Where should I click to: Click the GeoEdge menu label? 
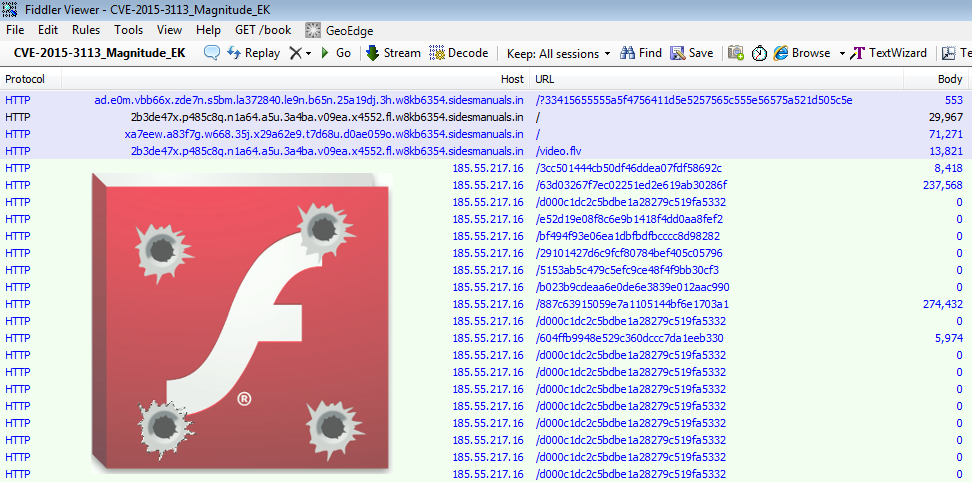click(350, 30)
